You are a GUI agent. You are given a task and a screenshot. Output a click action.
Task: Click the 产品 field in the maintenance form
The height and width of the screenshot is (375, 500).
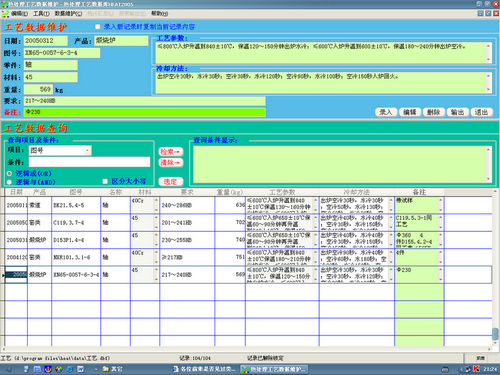pyautogui.click(x=121, y=41)
